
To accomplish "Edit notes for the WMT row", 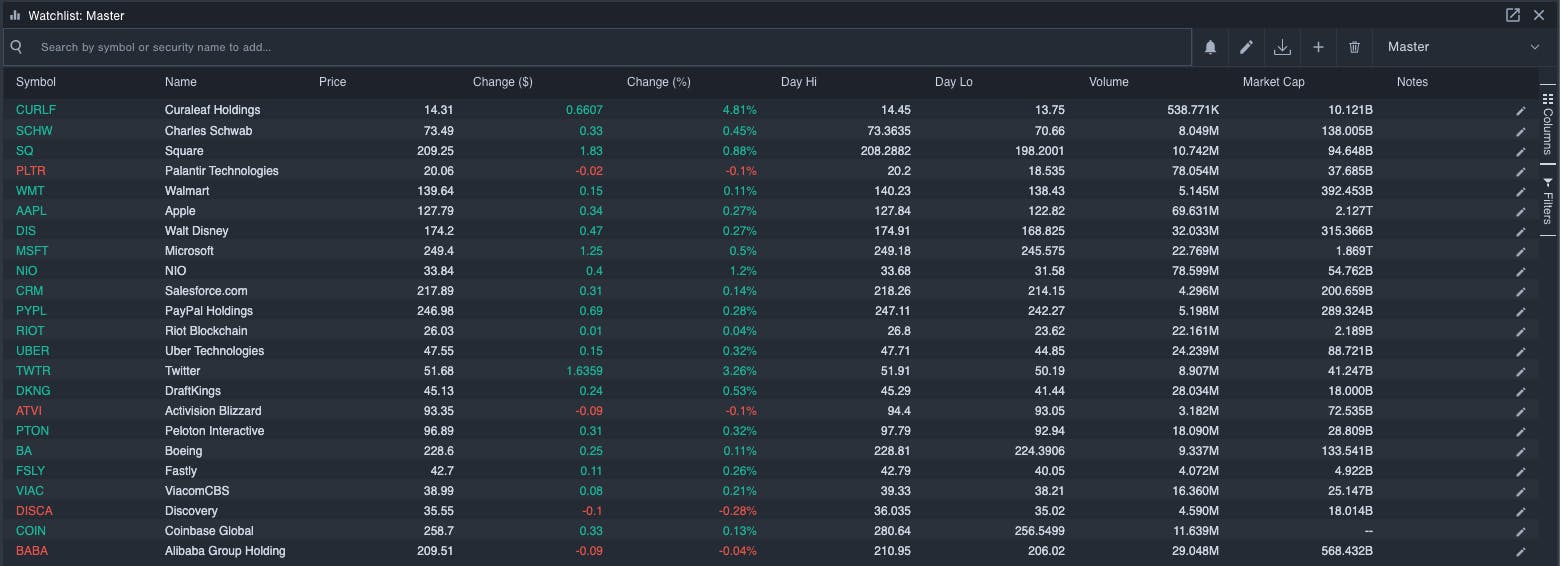I will (1521, 191).
